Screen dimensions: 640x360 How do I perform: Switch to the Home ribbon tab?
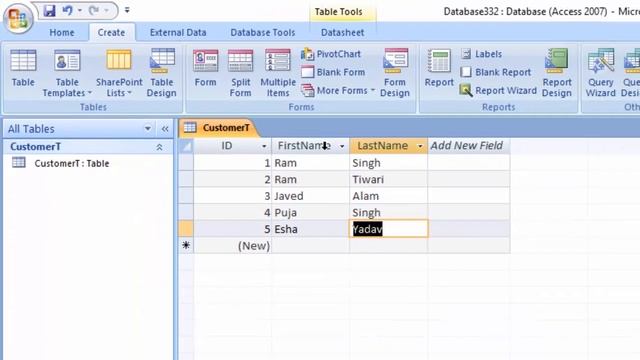click(62, 32)
